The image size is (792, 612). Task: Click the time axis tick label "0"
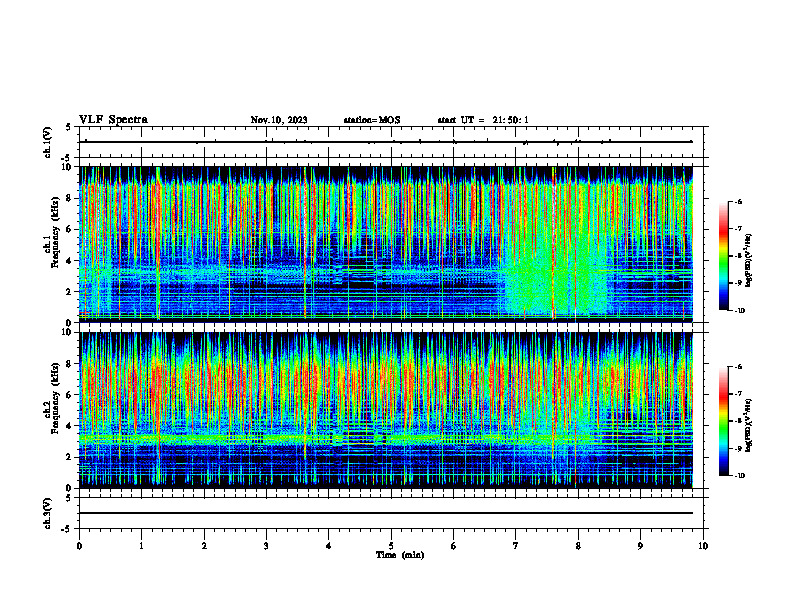tap(79, 546)
